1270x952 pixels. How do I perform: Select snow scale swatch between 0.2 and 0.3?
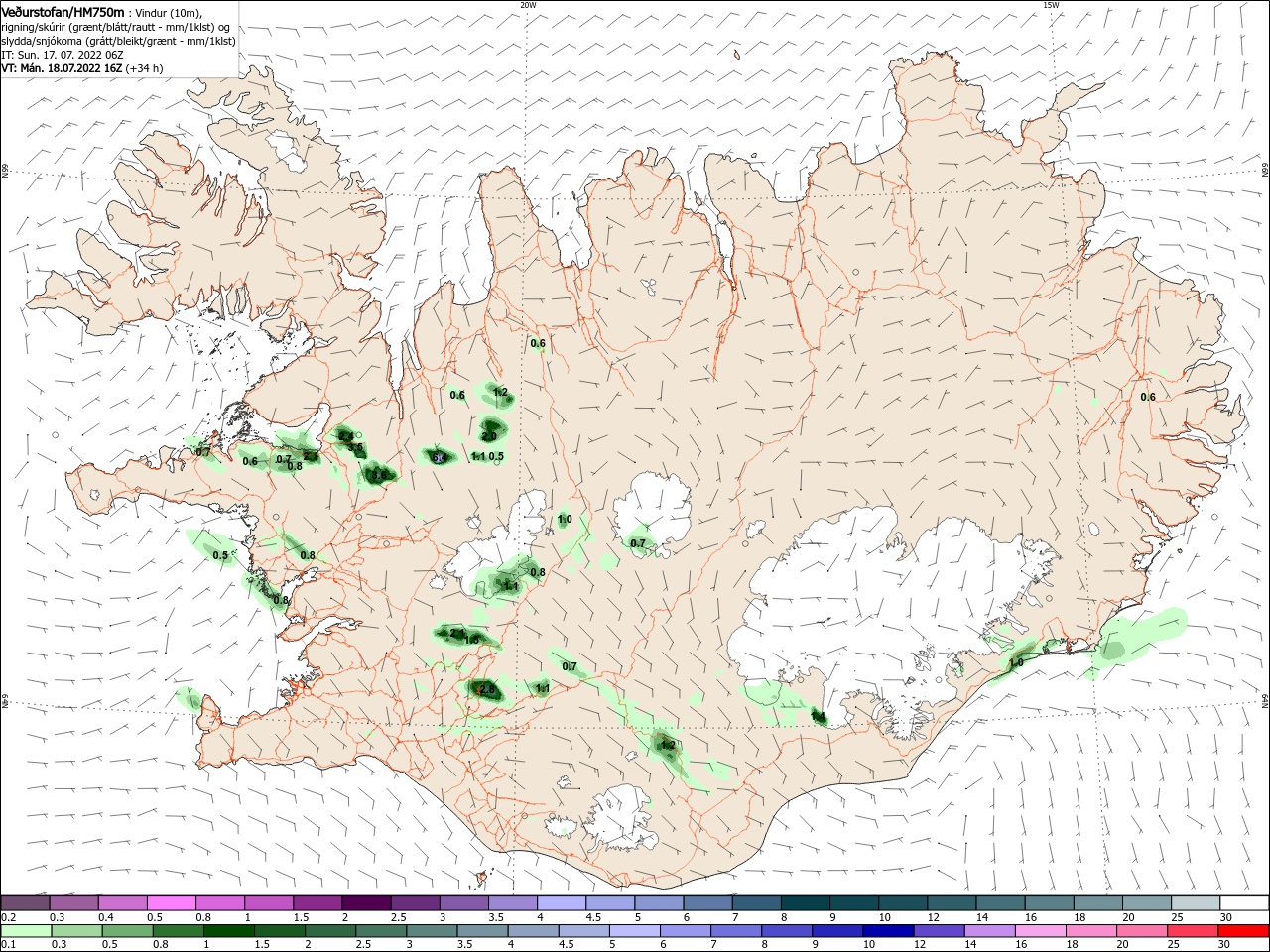pos(26,902)
